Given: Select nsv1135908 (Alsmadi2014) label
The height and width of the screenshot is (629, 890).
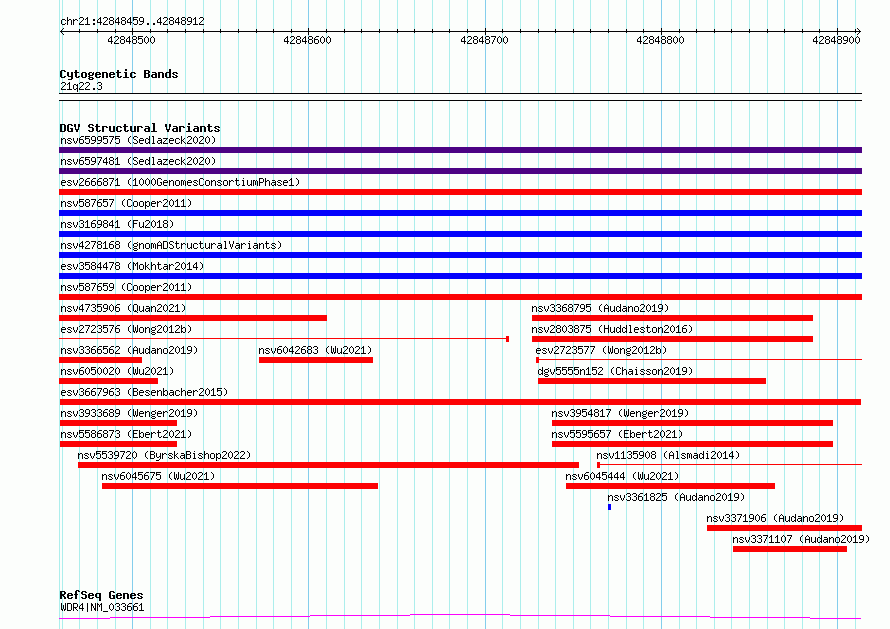Looking at the screenshot, I should click(668, 455).
